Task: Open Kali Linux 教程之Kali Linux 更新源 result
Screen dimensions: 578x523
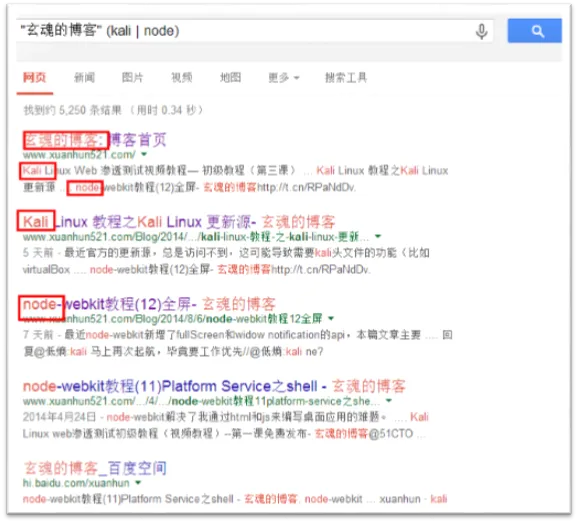Action: click(x=179, y=222)
